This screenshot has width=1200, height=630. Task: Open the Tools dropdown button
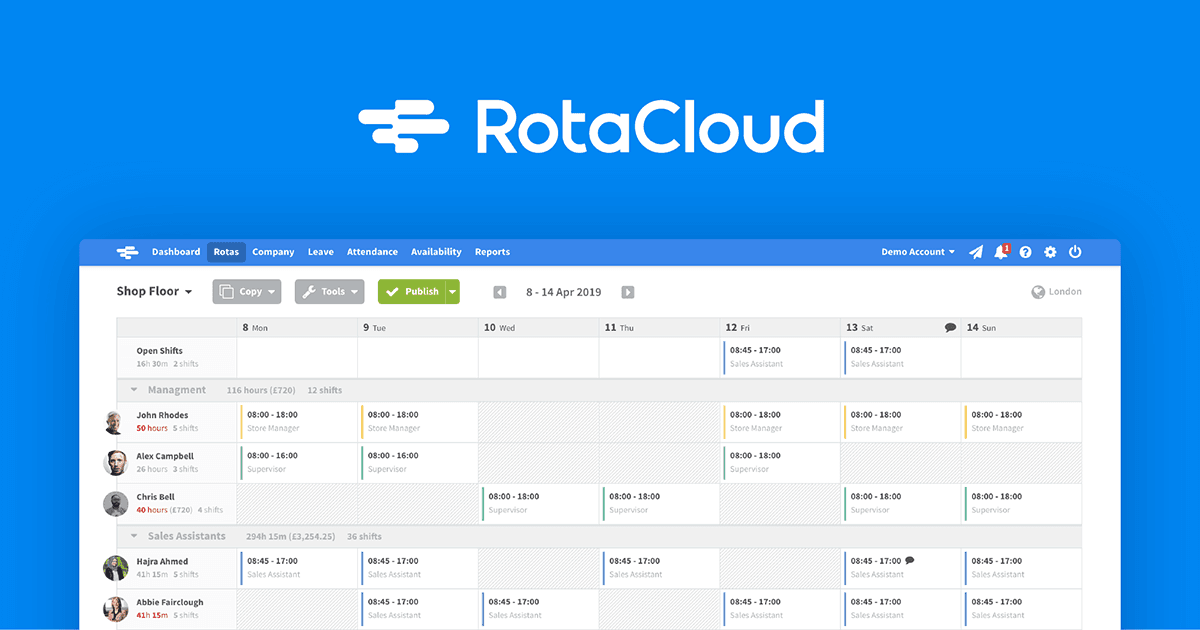(x=329, y=291)
